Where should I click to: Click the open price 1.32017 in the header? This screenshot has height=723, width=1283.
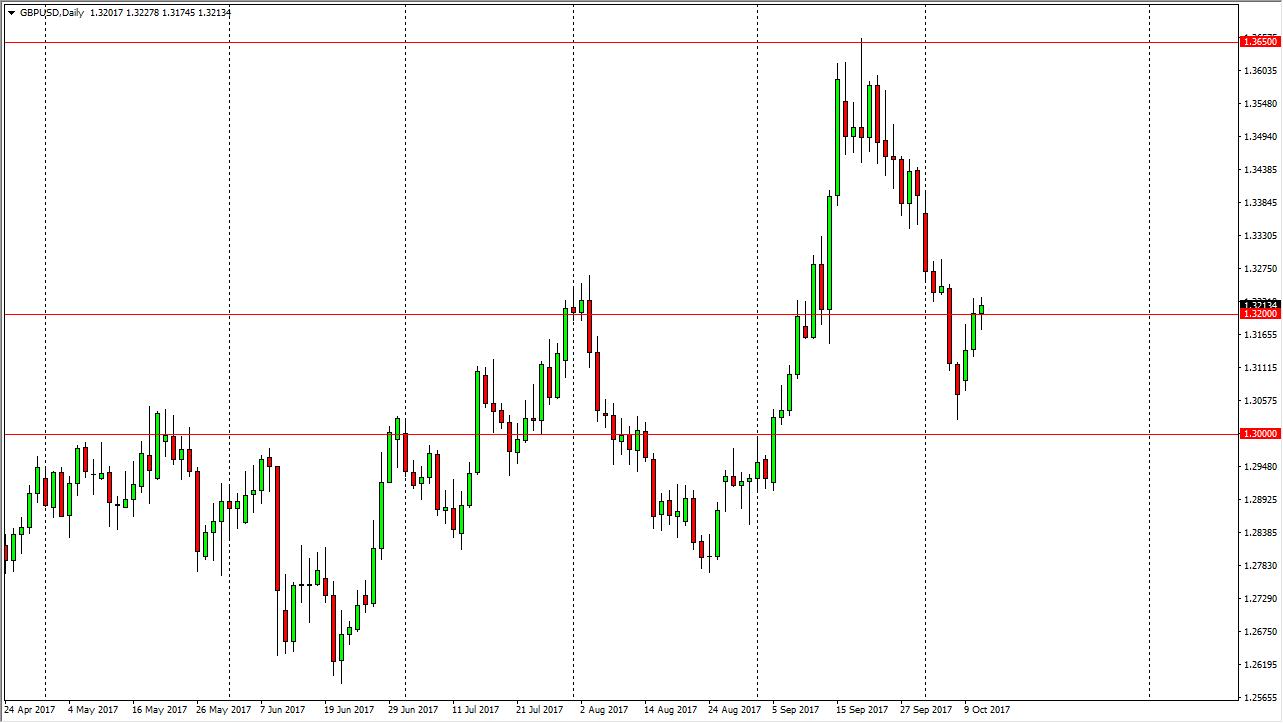click(x=106, y=12)
